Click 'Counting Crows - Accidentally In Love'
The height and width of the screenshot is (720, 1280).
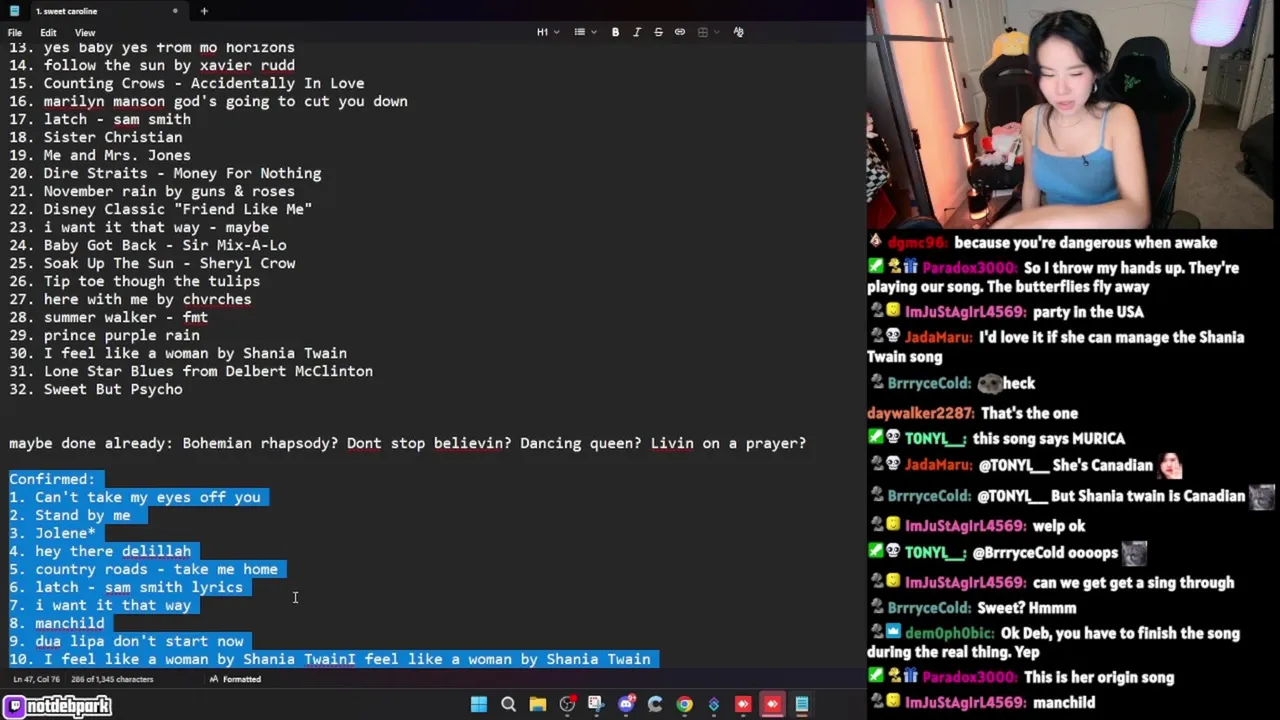pyautogui.click(x=204, y=83)
